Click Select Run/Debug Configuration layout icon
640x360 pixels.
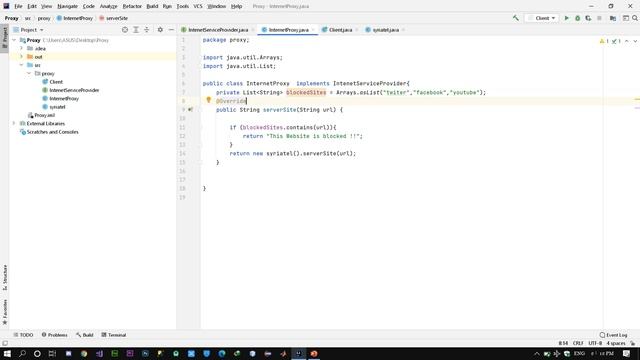[x=626, y=18]
